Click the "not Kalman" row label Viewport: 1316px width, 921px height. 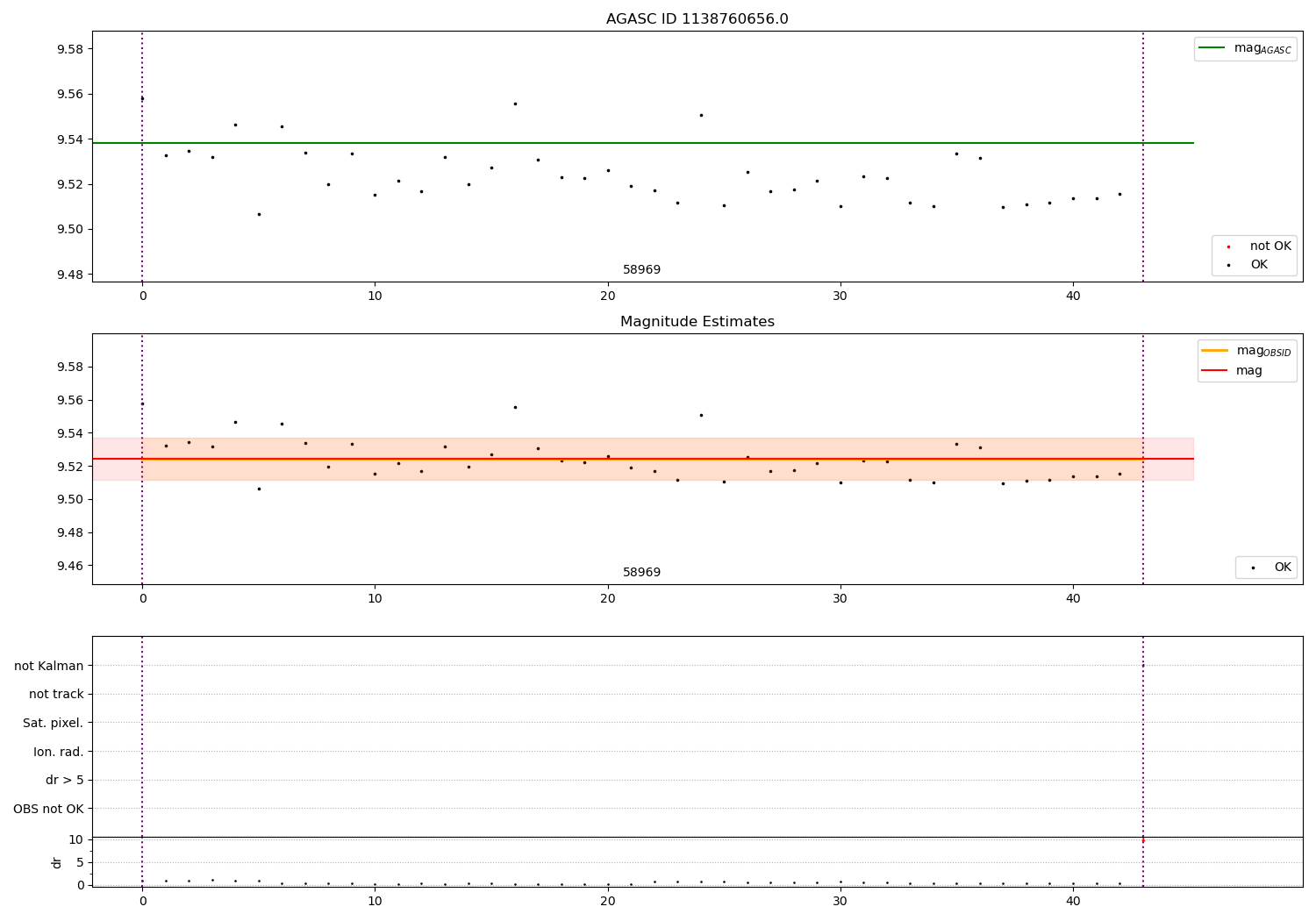click(48, 667)
